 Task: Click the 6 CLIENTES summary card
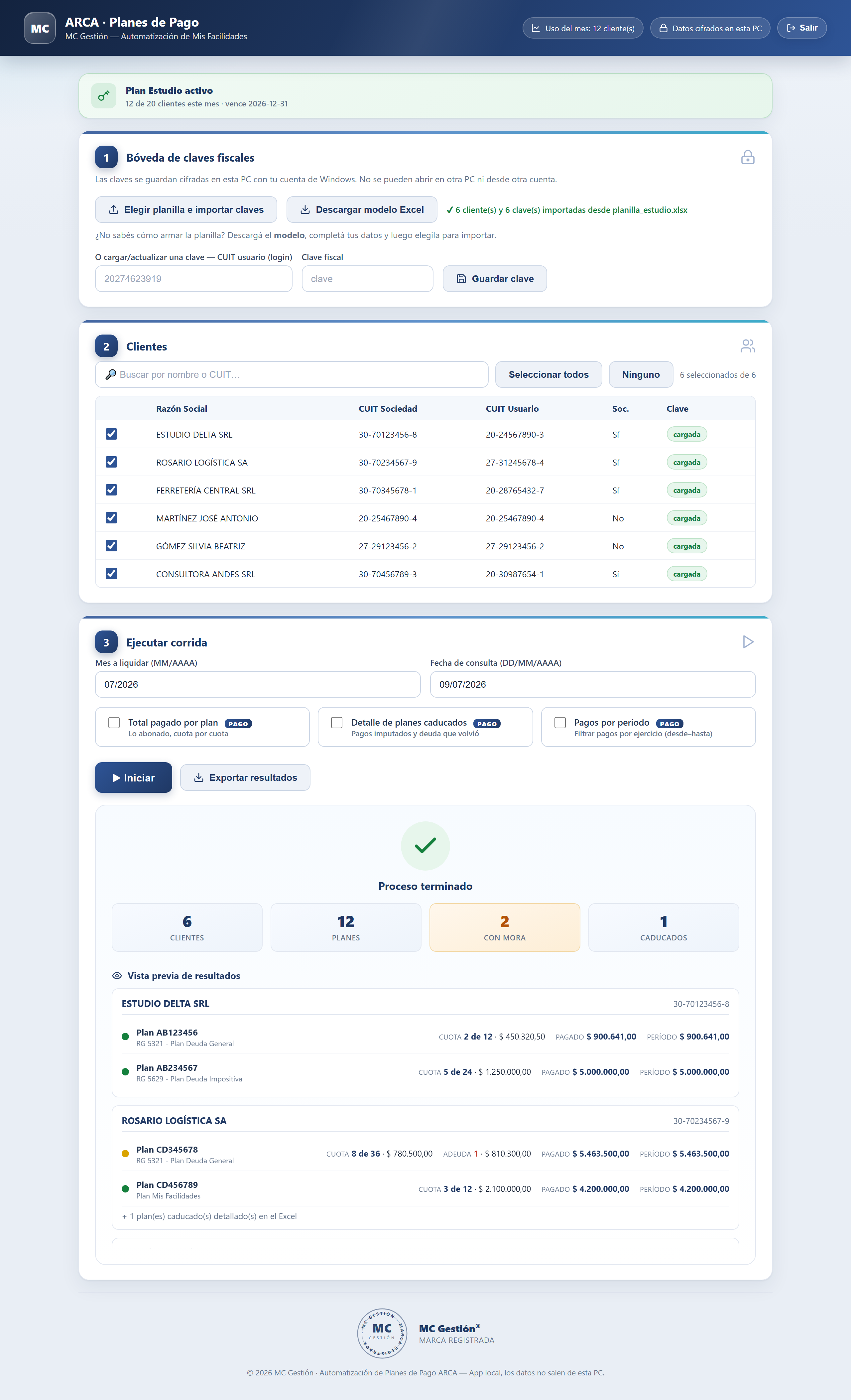click(187, 927)
